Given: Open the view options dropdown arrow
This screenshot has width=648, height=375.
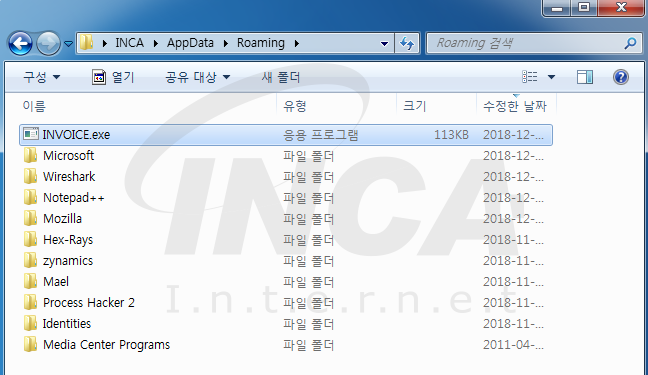Looking at the screenshot, I should 551,77.
